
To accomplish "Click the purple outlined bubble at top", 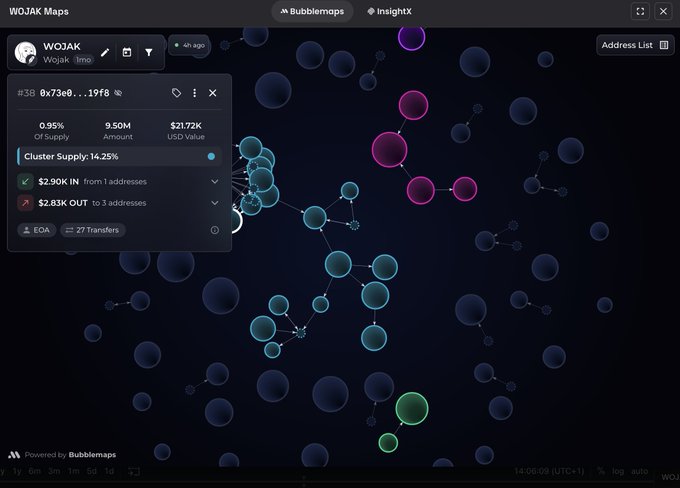I will 411,36.
